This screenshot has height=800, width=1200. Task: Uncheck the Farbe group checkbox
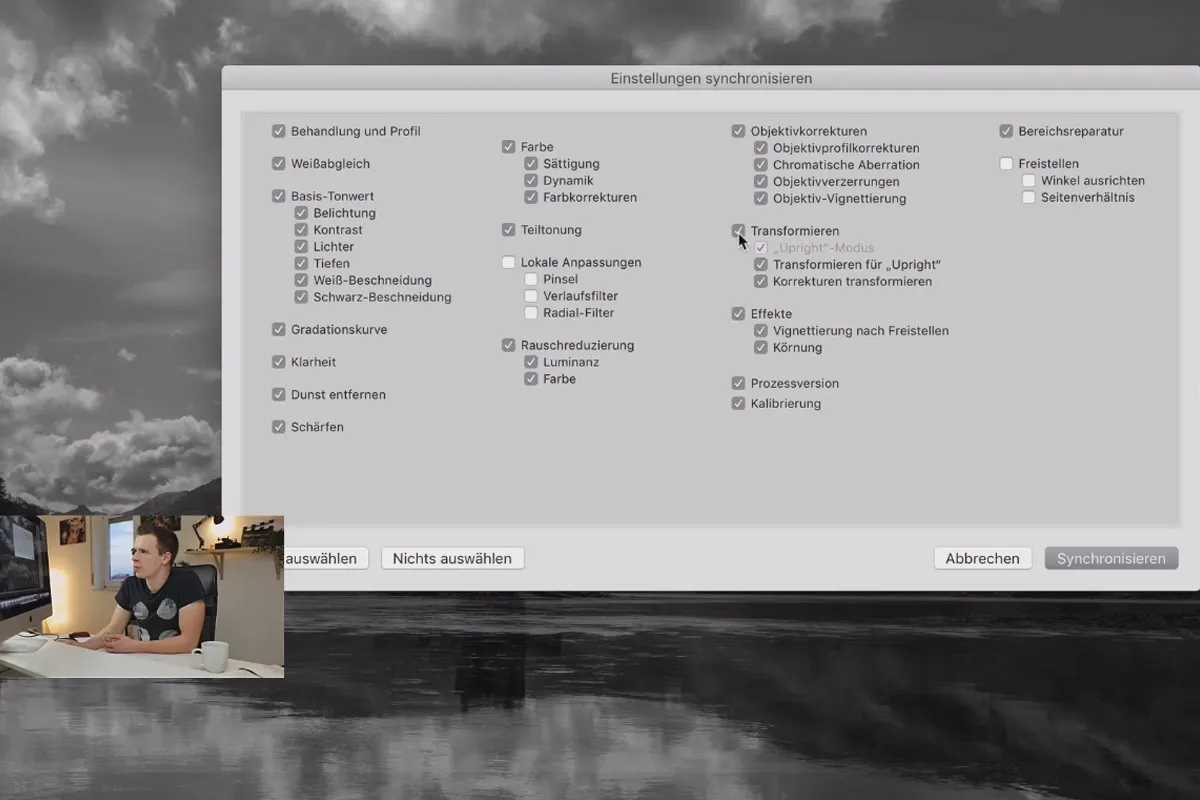point(509,147)
